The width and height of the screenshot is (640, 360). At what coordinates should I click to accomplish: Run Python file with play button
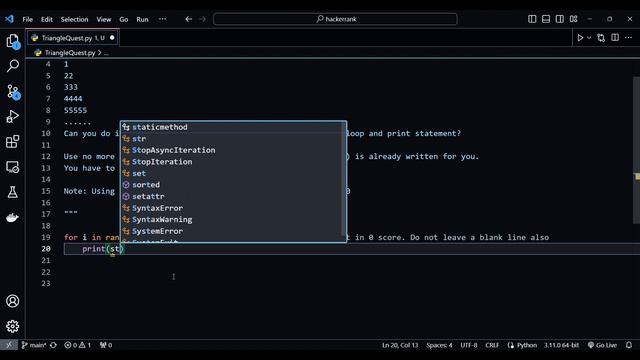[x=580, y=38]
